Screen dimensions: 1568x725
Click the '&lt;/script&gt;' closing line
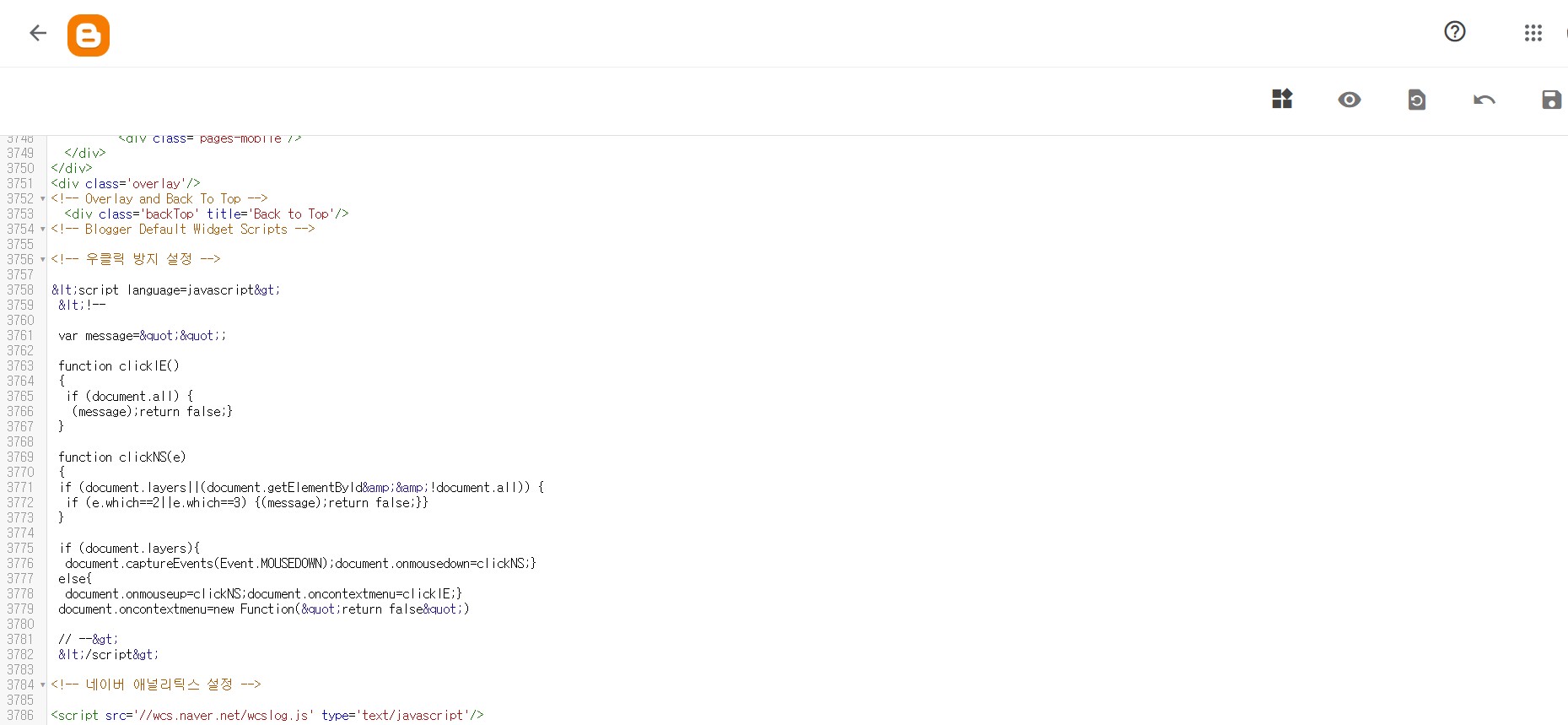click(x=108, y=655)
